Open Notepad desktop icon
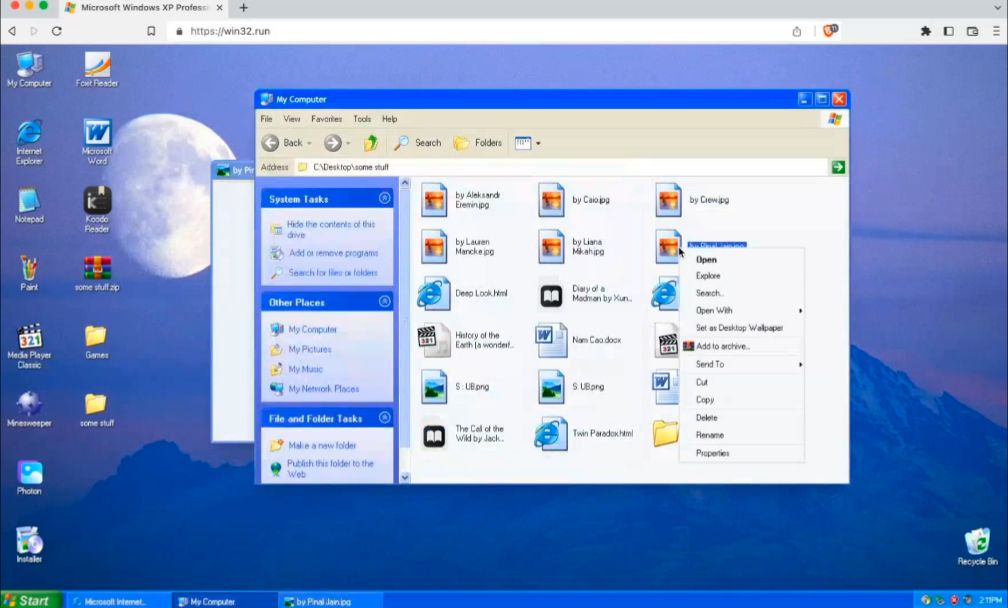 point(29,206)
